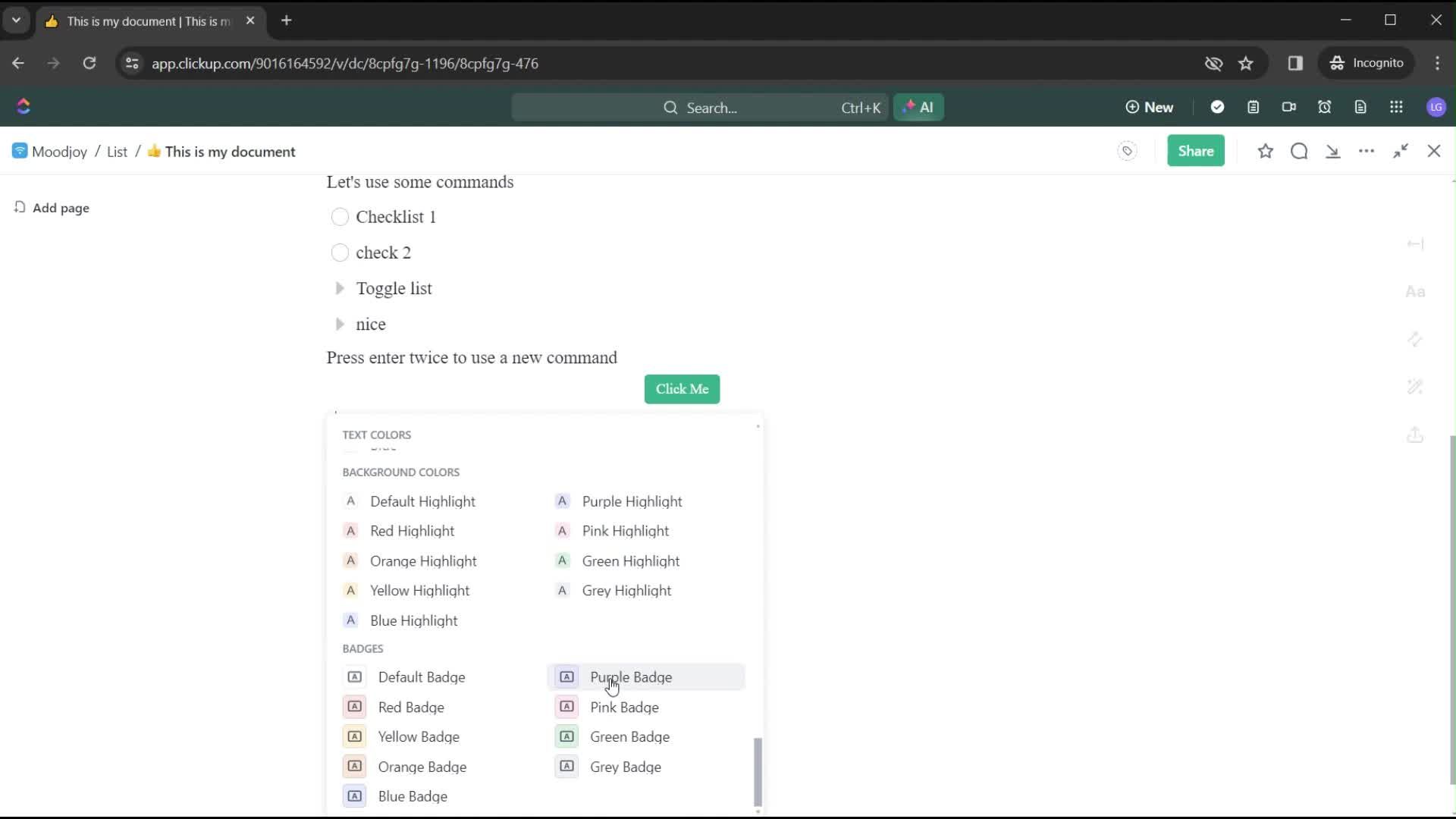
Task: Open Chrome three-dot menu
Action: coord(1438,64)
